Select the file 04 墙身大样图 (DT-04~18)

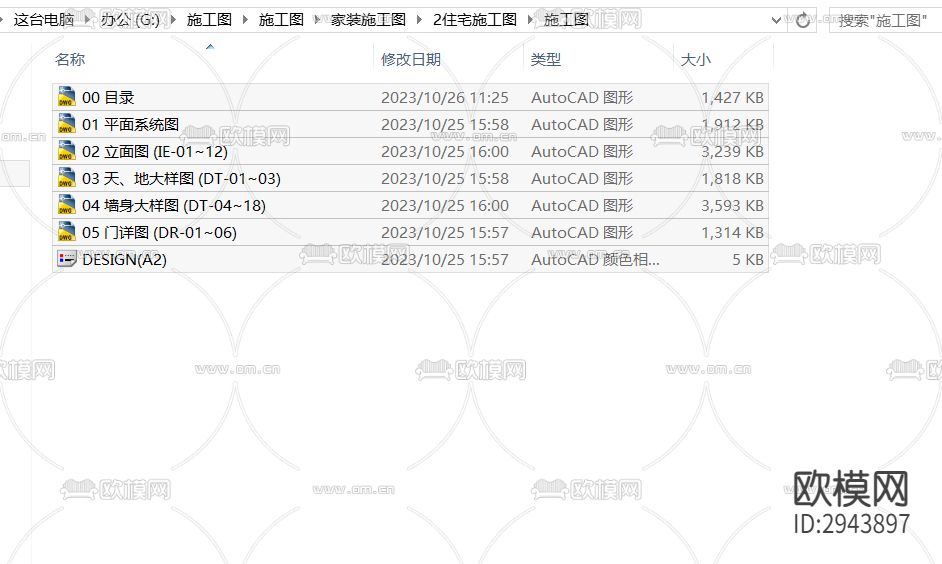174,205
